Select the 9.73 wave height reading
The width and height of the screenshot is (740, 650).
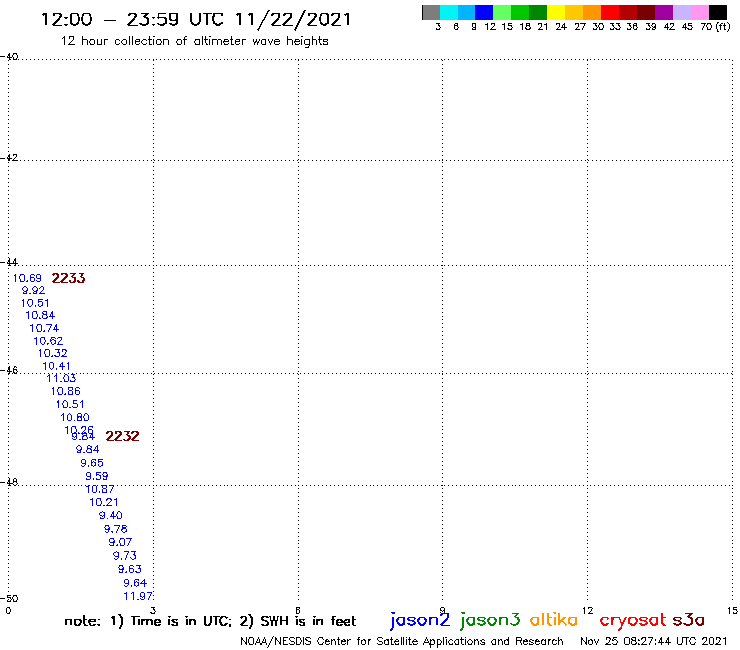[x=125, y=556]
